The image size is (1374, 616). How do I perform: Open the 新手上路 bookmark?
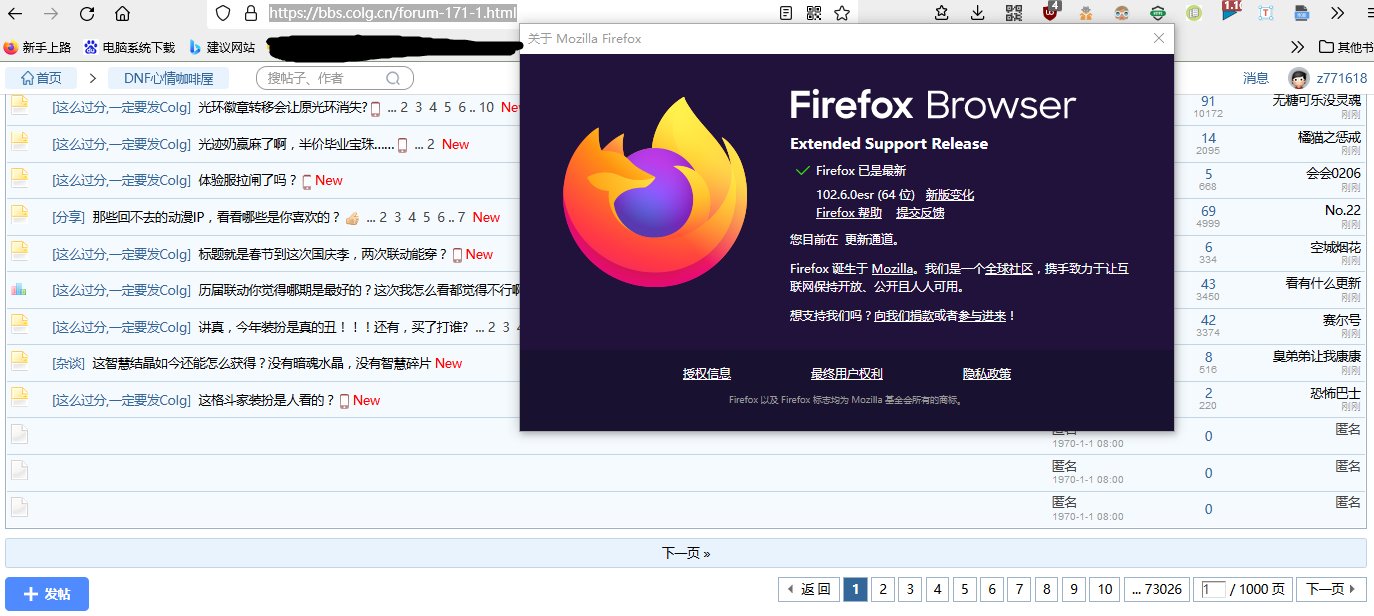[38, 47]
